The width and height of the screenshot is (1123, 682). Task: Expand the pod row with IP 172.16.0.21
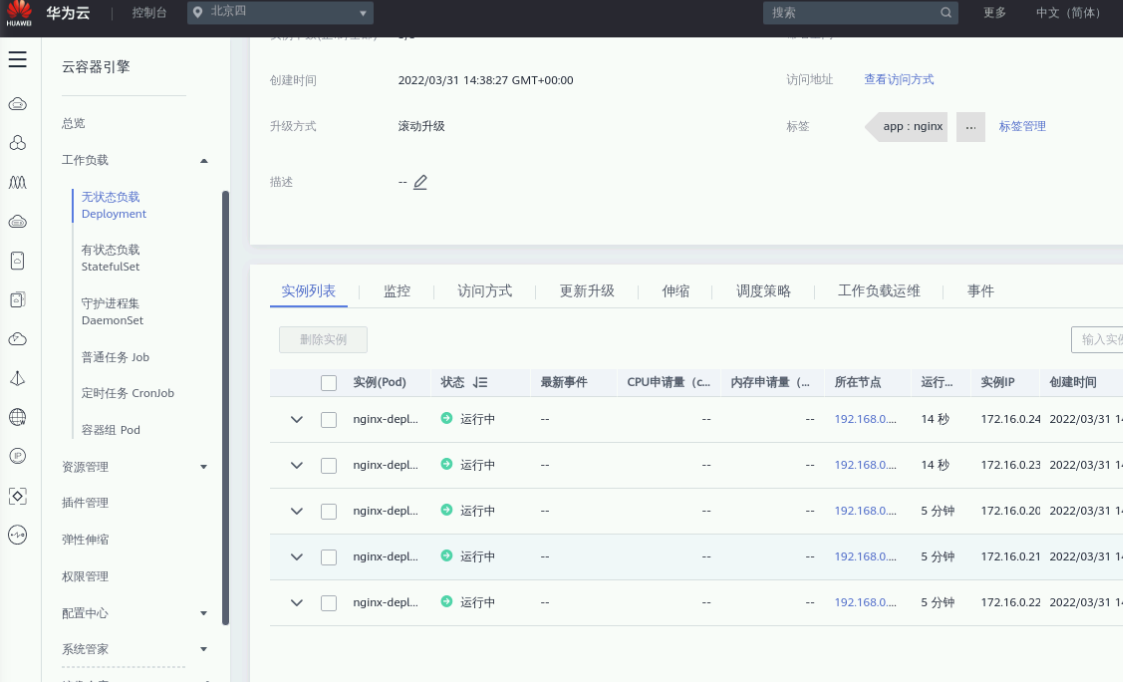297,557
